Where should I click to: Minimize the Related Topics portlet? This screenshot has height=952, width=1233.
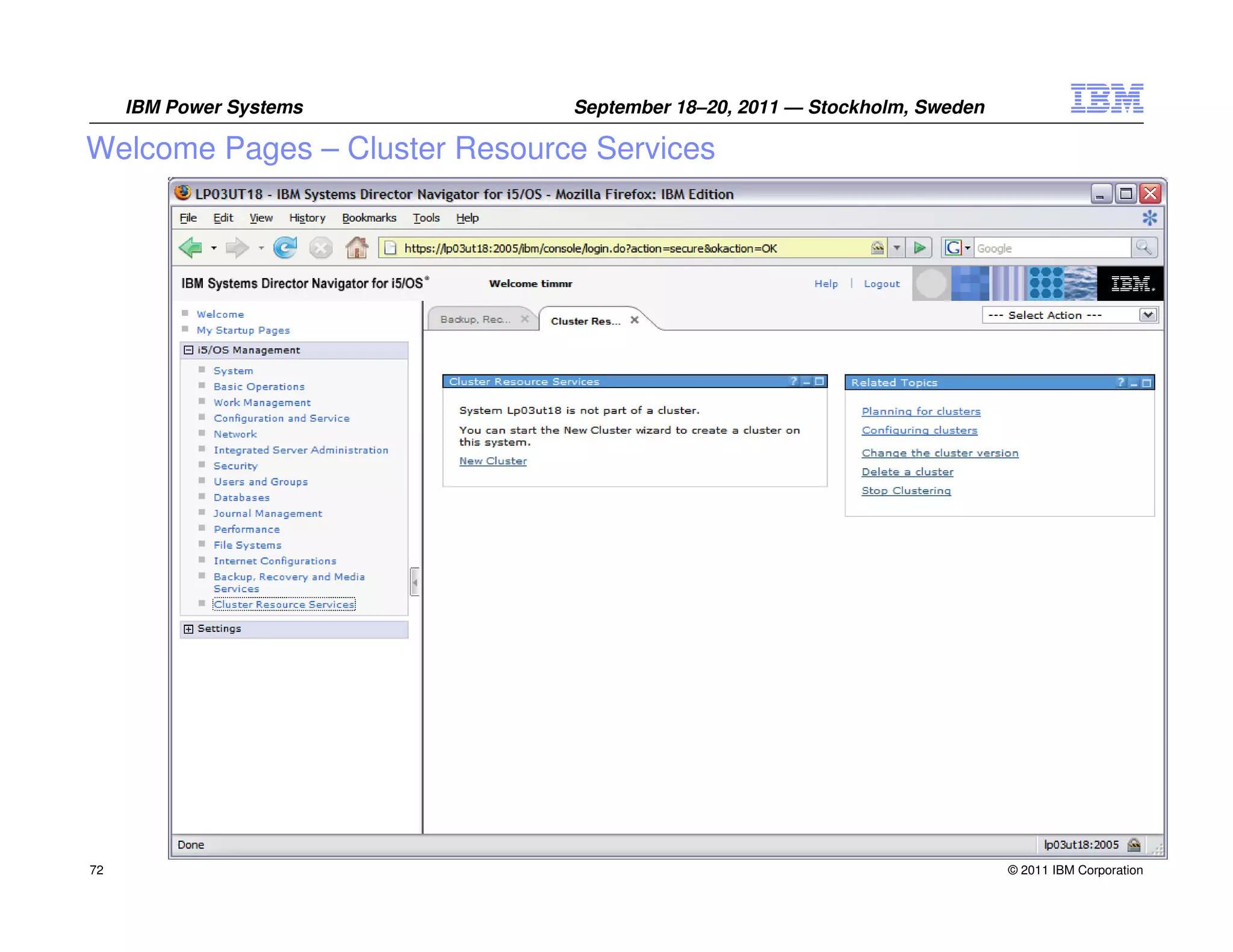[1134, 383]
